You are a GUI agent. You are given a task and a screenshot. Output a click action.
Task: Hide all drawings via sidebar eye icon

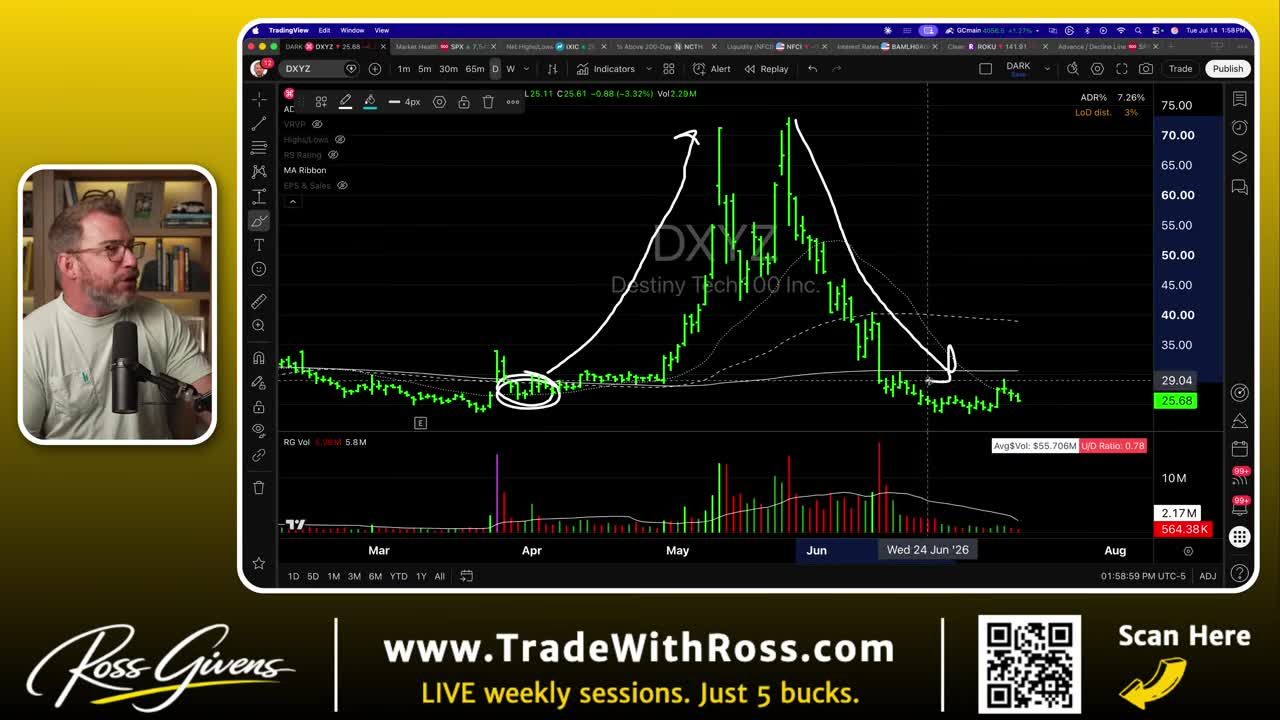coord(259,431)
